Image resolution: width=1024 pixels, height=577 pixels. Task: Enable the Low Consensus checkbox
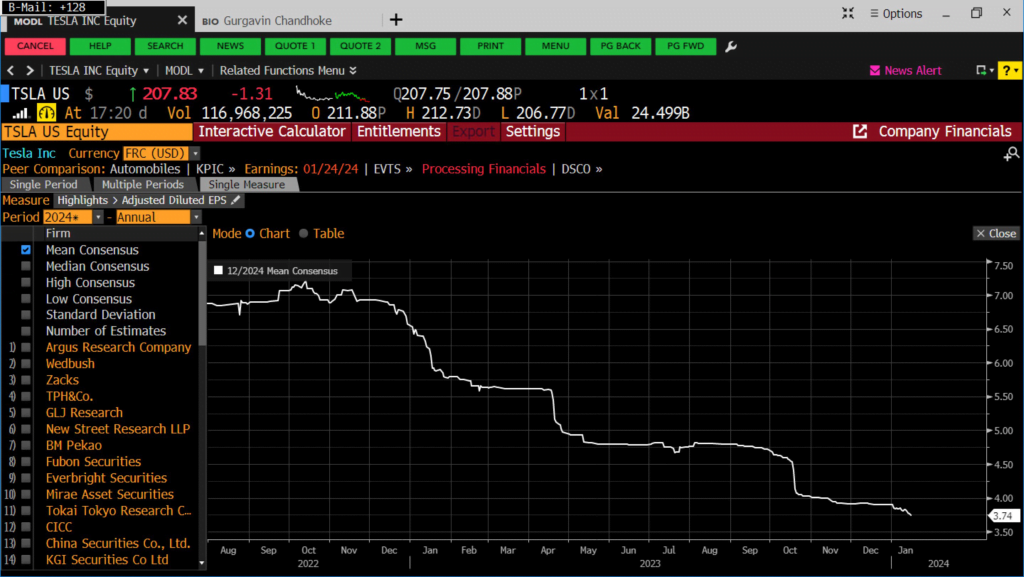click(x=25, y=299)
